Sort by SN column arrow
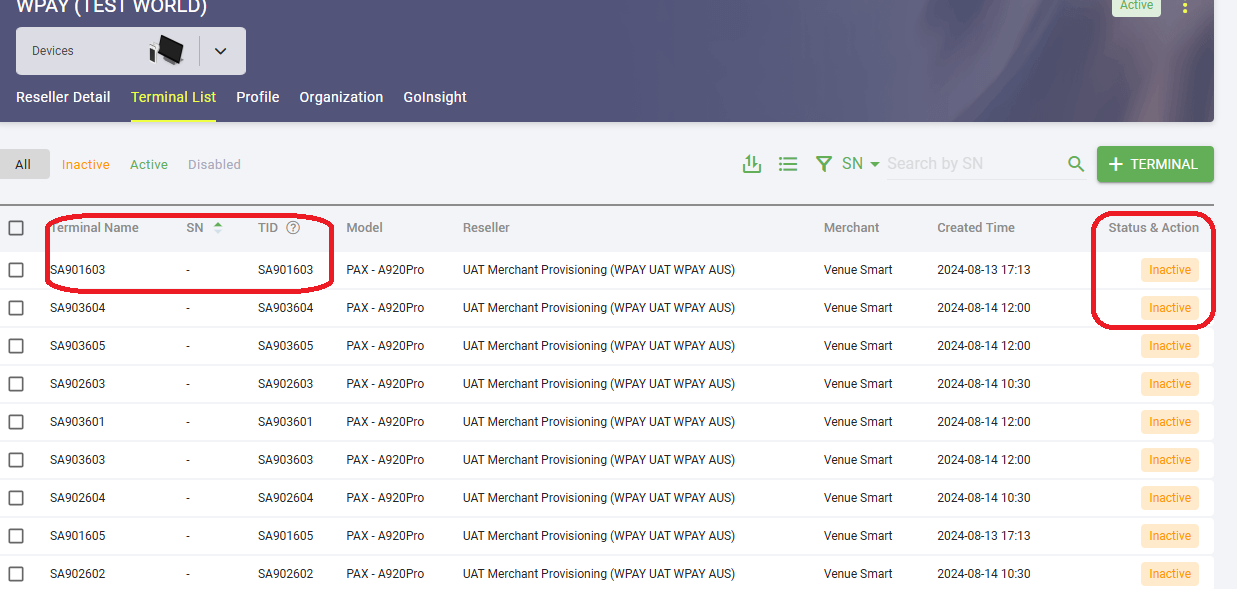1237x589 pixels. click(x=218, y=228)
